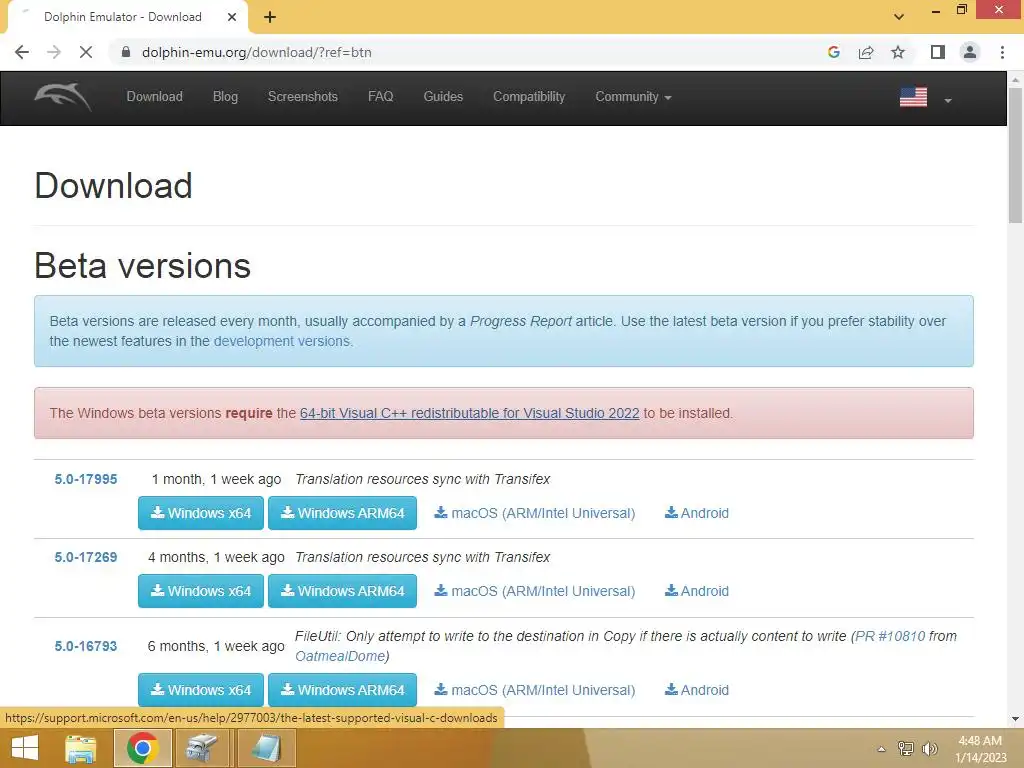Bookmark this page with the star

(x=898, y=52)
